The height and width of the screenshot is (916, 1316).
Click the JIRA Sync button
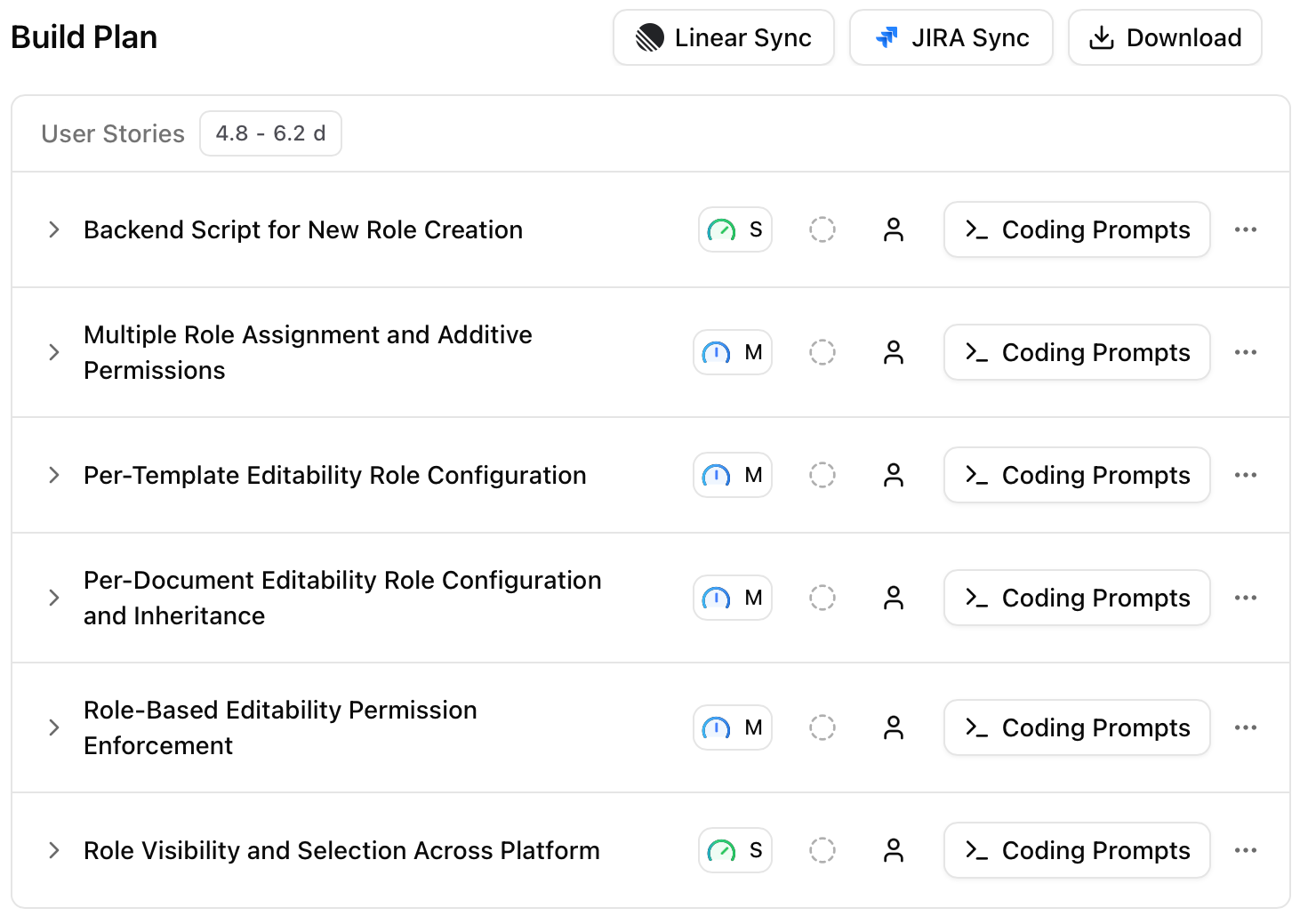click(x=951, y=37)
